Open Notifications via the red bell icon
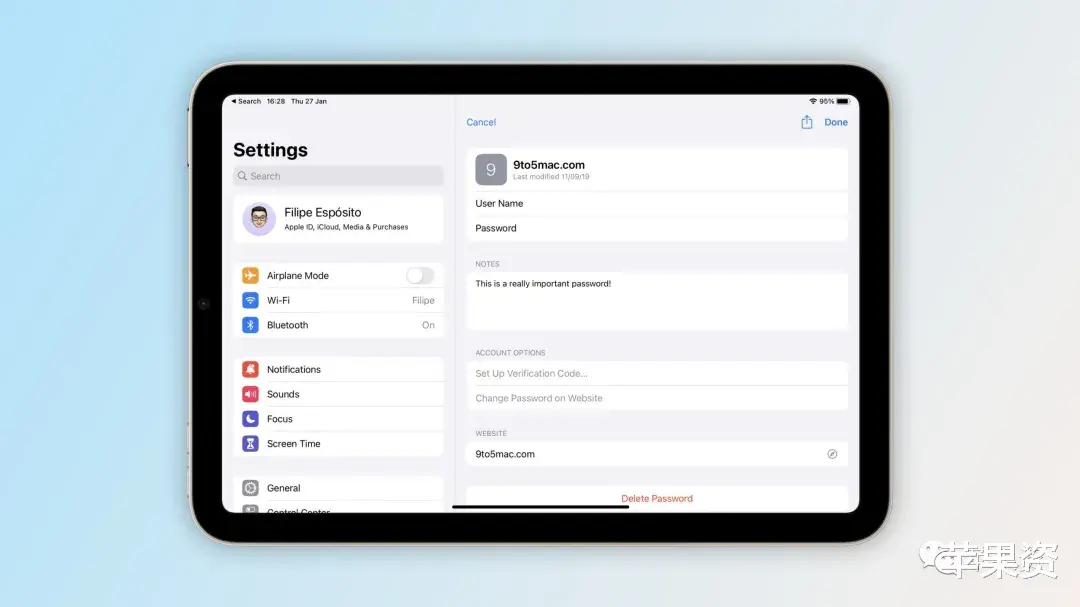 [249, 369]
